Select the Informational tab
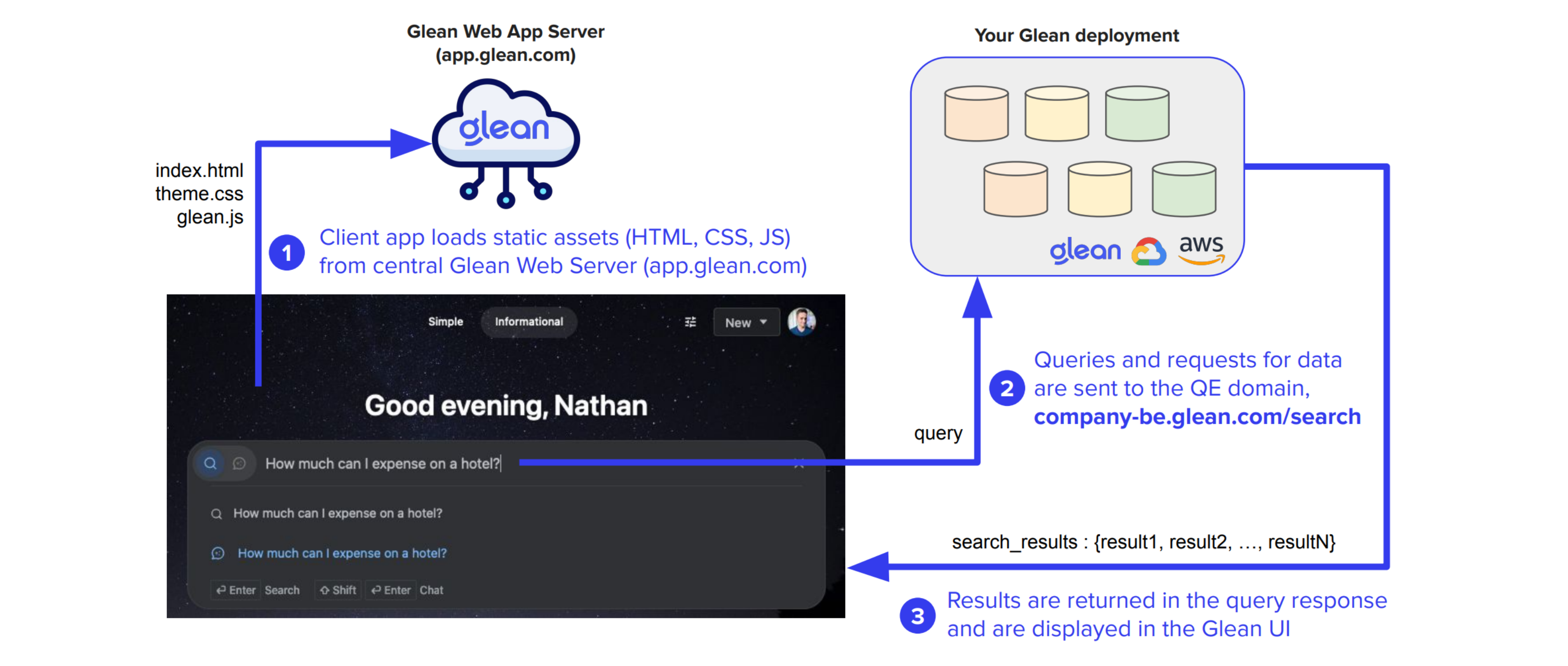The width and height of the screenshot is (1568, 666). 528,321
